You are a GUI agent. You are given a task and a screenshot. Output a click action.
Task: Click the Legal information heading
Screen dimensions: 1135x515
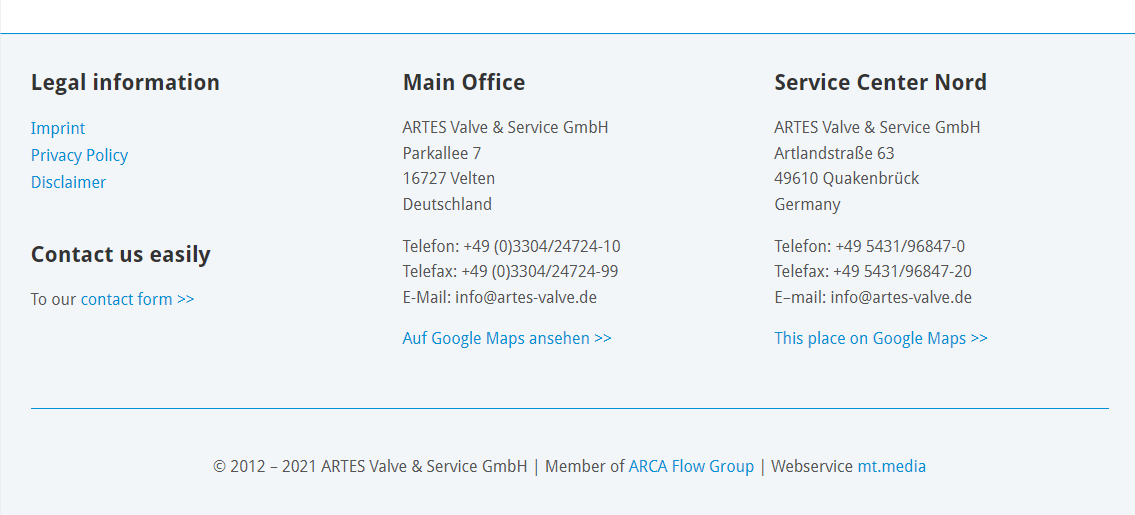coord(125,83)
